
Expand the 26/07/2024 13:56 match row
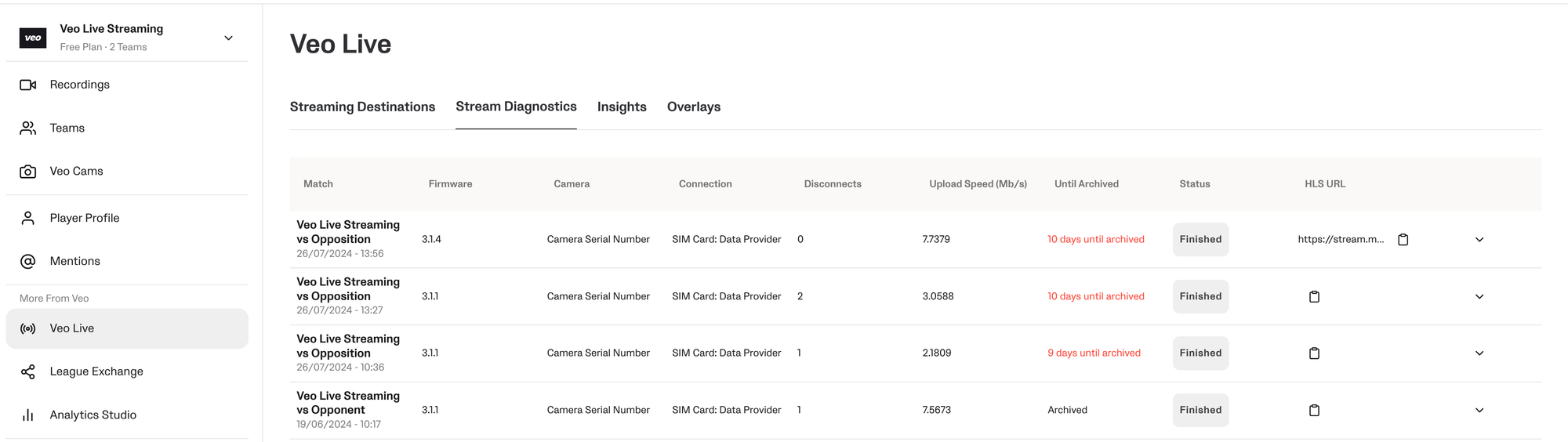[1479, 240]
